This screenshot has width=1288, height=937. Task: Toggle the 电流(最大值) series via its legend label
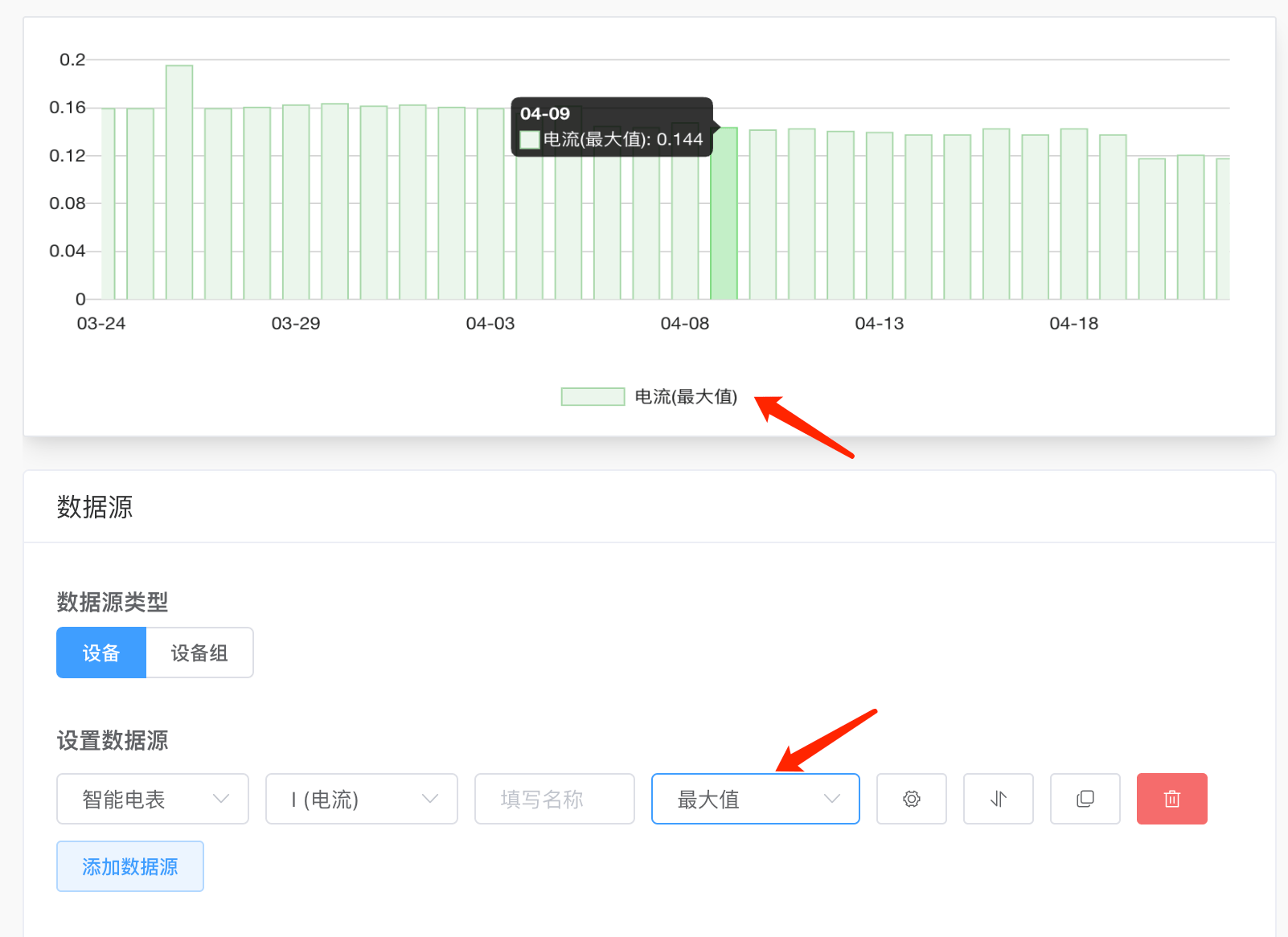click(x=686, y=397)
